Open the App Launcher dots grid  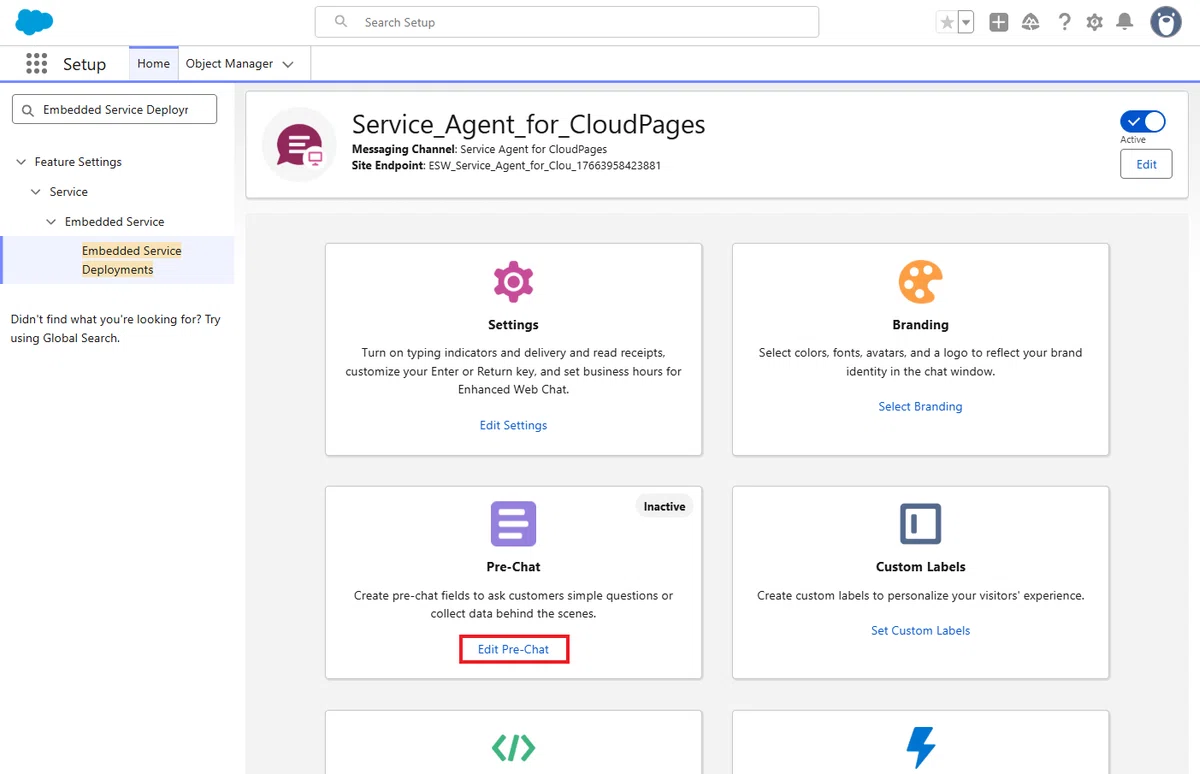tap(37, 64)
